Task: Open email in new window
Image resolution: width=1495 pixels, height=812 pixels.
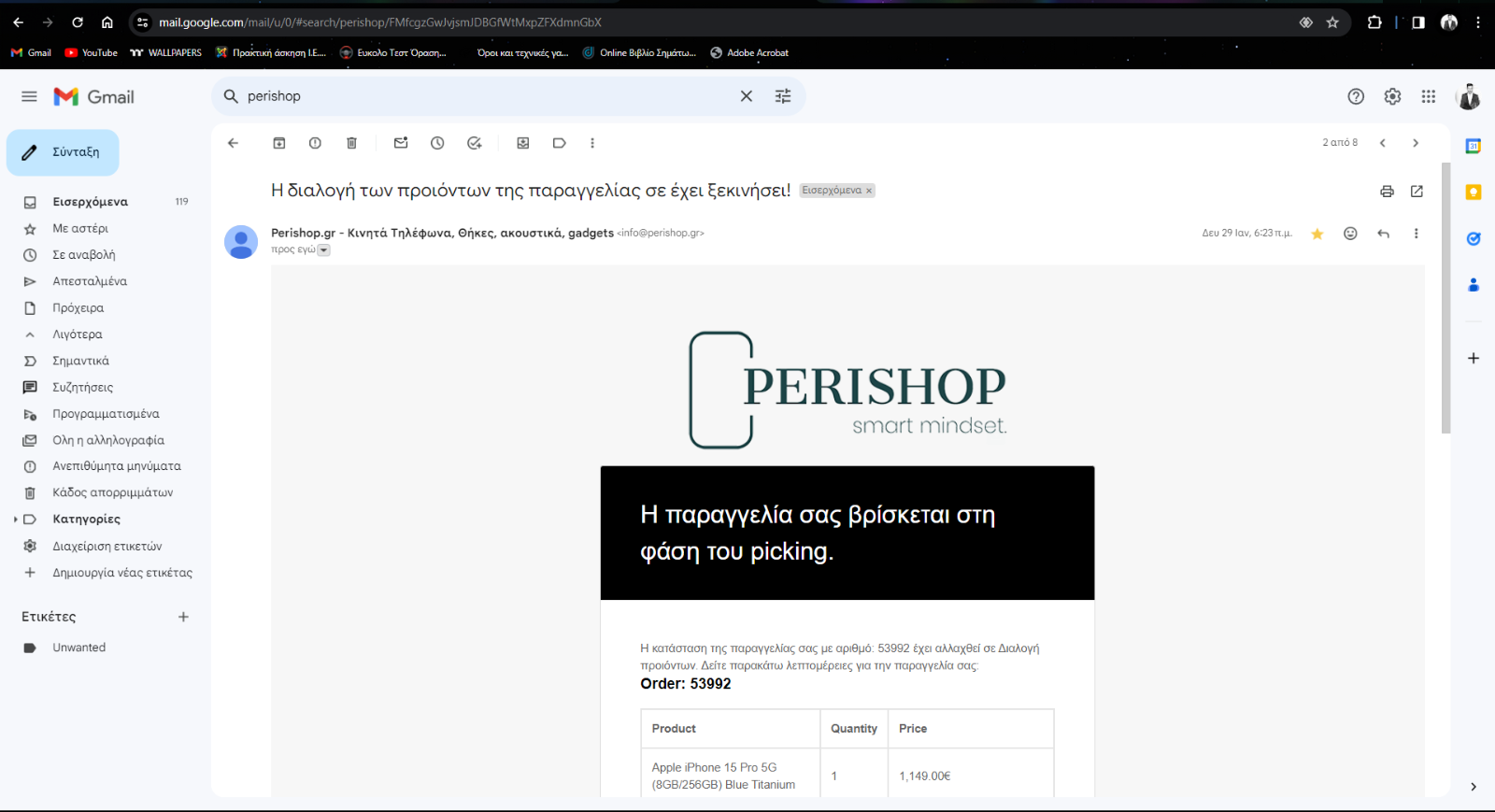Action: click(1417, 191)
